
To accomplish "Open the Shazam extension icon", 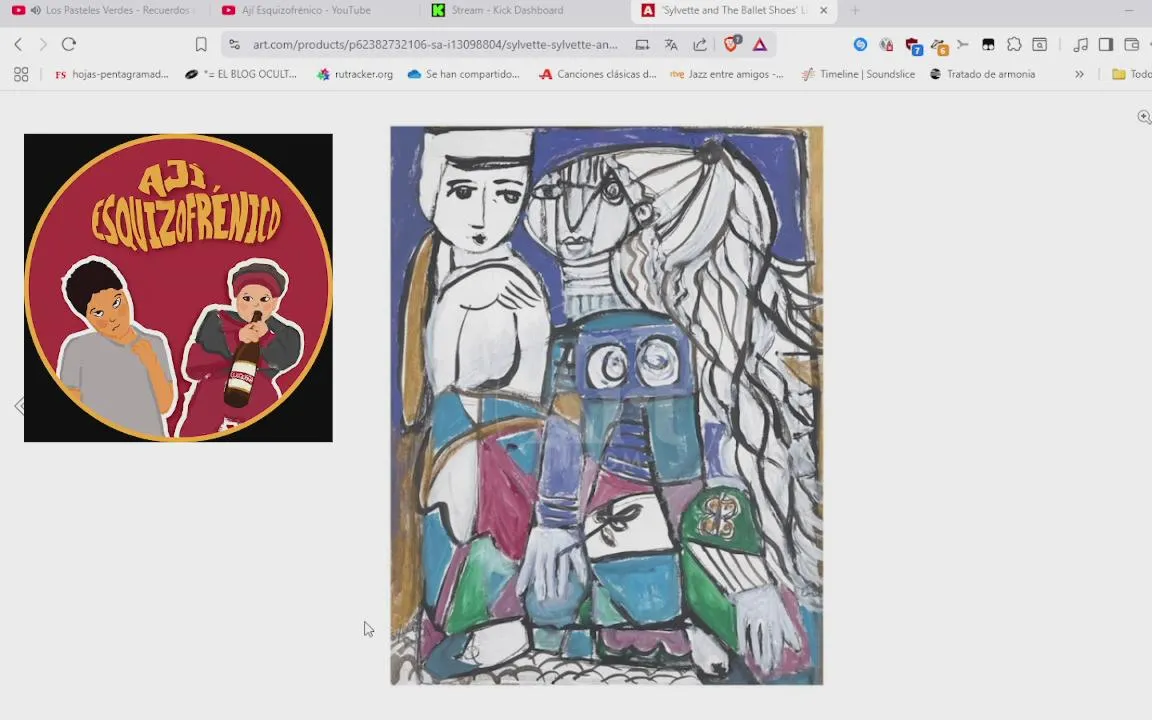I will [x=860, y=45].
